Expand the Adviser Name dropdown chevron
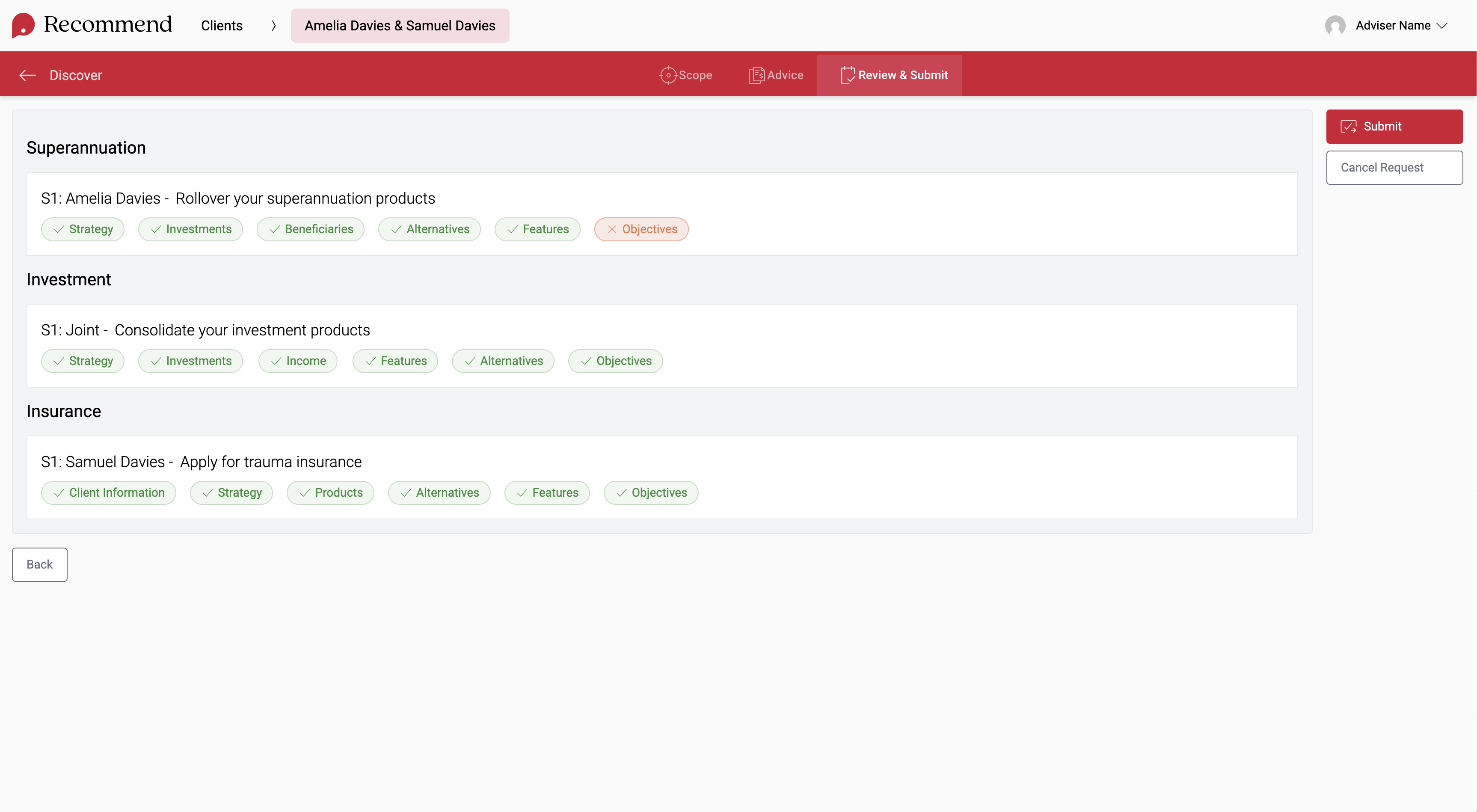 (x=1442, y=26)
